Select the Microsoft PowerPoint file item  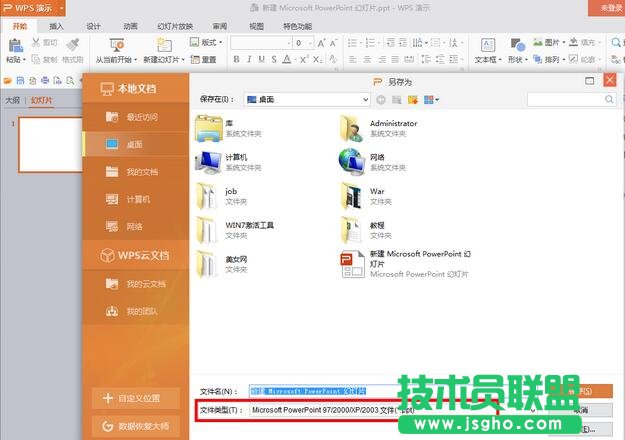click(405, 264)
